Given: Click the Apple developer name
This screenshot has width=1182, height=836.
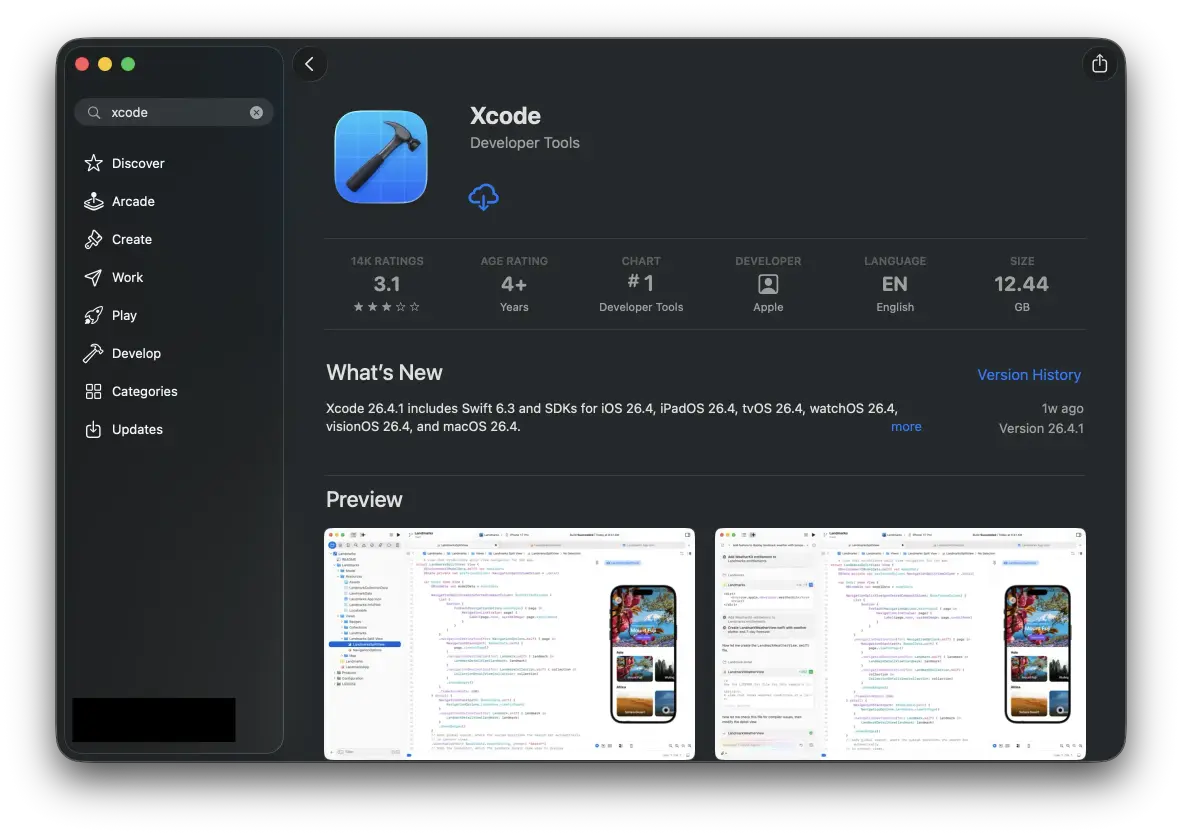Looking at the screenshot, I should click(768, 307).
